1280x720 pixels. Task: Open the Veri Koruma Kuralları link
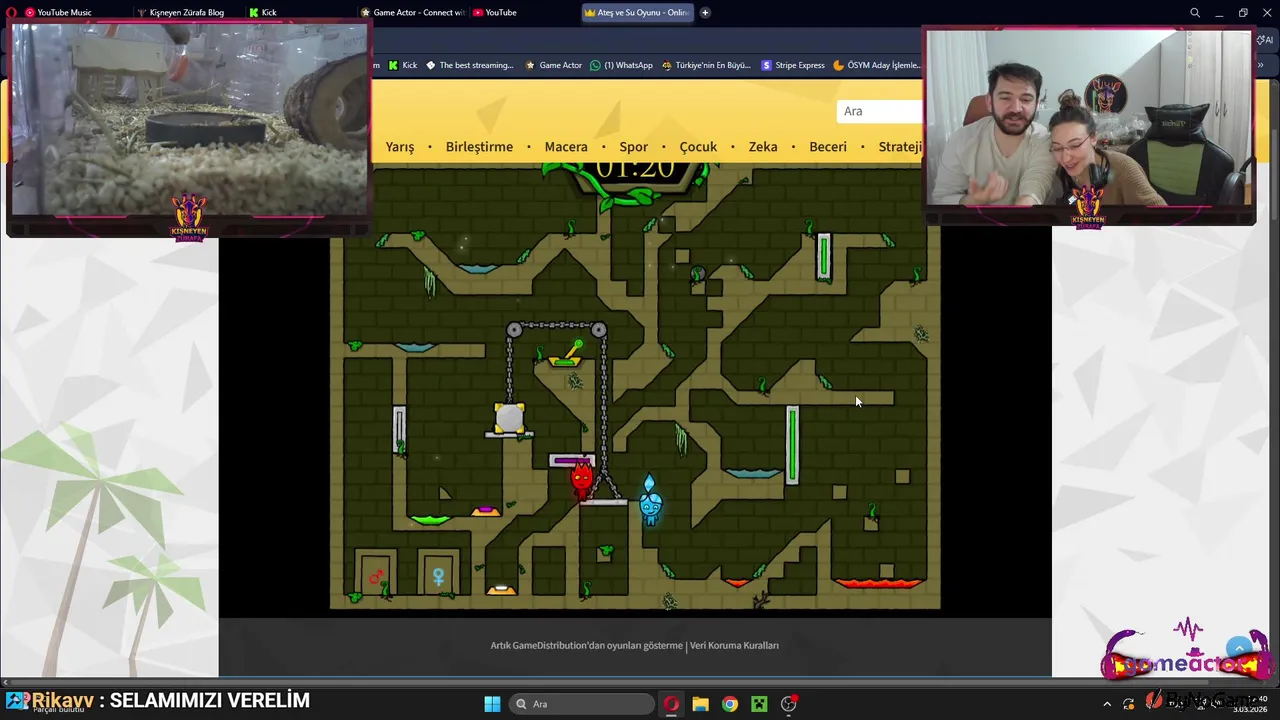734,646
